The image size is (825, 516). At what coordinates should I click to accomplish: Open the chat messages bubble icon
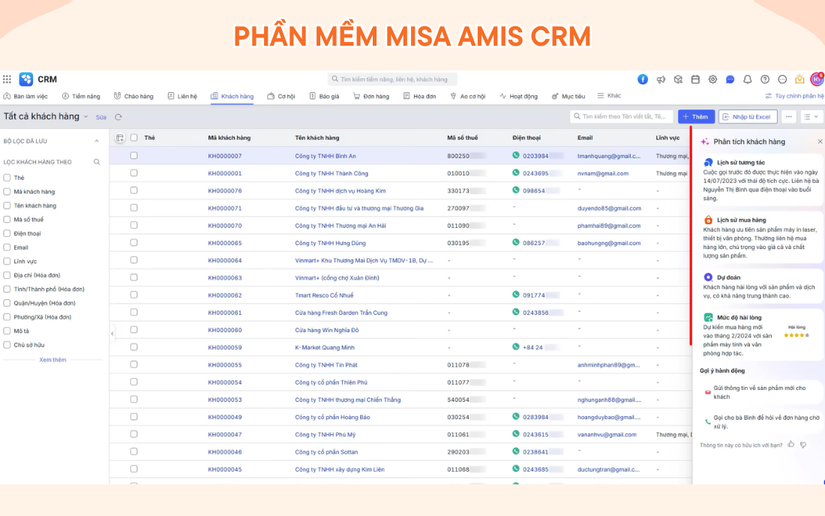(x=730, y=79)
